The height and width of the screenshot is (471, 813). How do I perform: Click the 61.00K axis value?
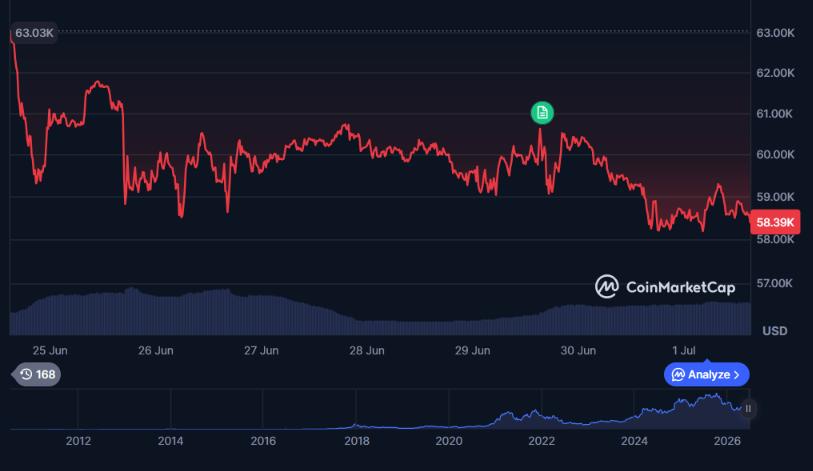click(774, 114)
